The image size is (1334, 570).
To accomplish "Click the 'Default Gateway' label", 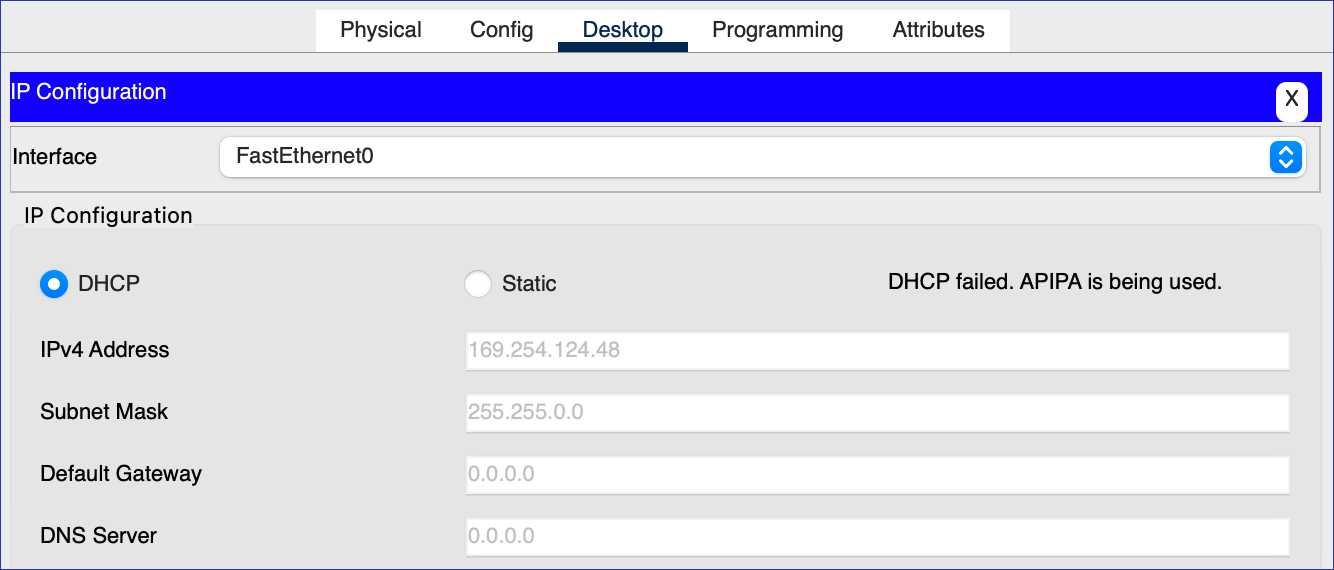I will click(x=121, y=474).
